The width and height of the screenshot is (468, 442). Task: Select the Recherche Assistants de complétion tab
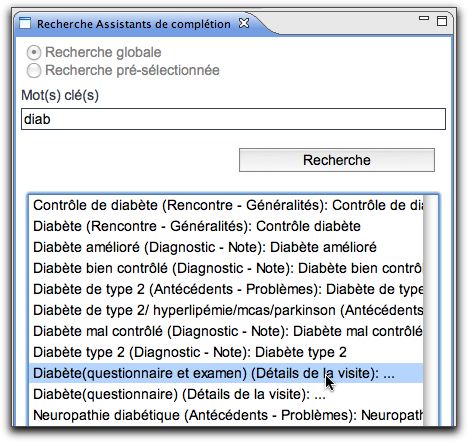click(x=133, y=24)
